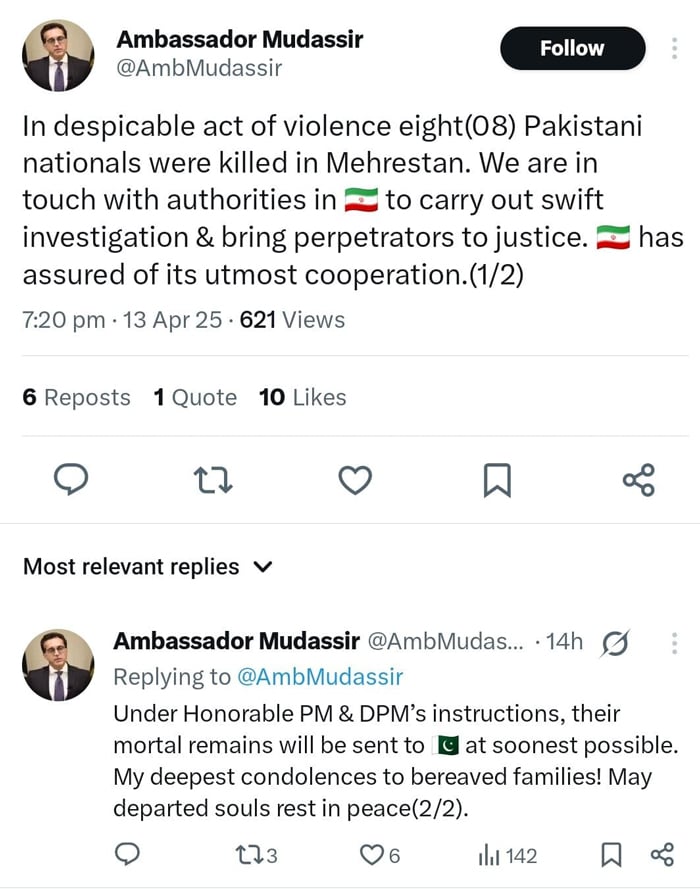View the 6 Reposts list

[76, 398]
